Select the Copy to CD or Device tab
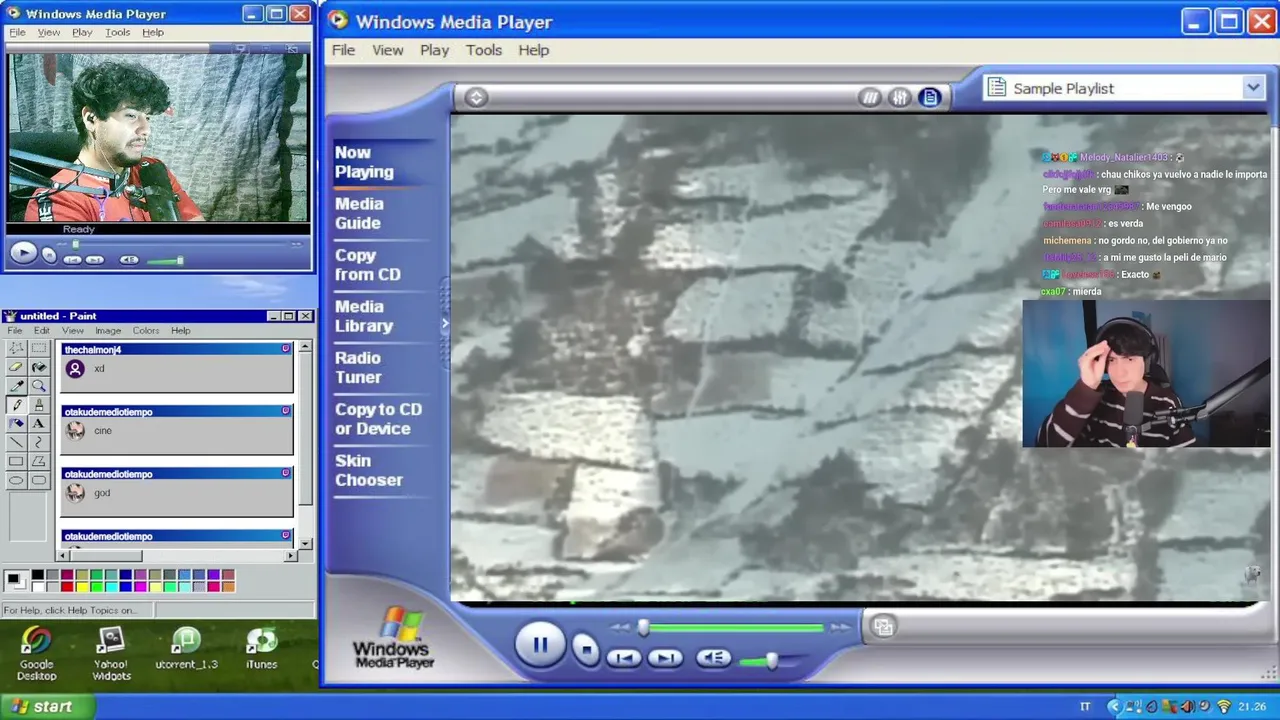1280x720 pixels. click(378, 419)
